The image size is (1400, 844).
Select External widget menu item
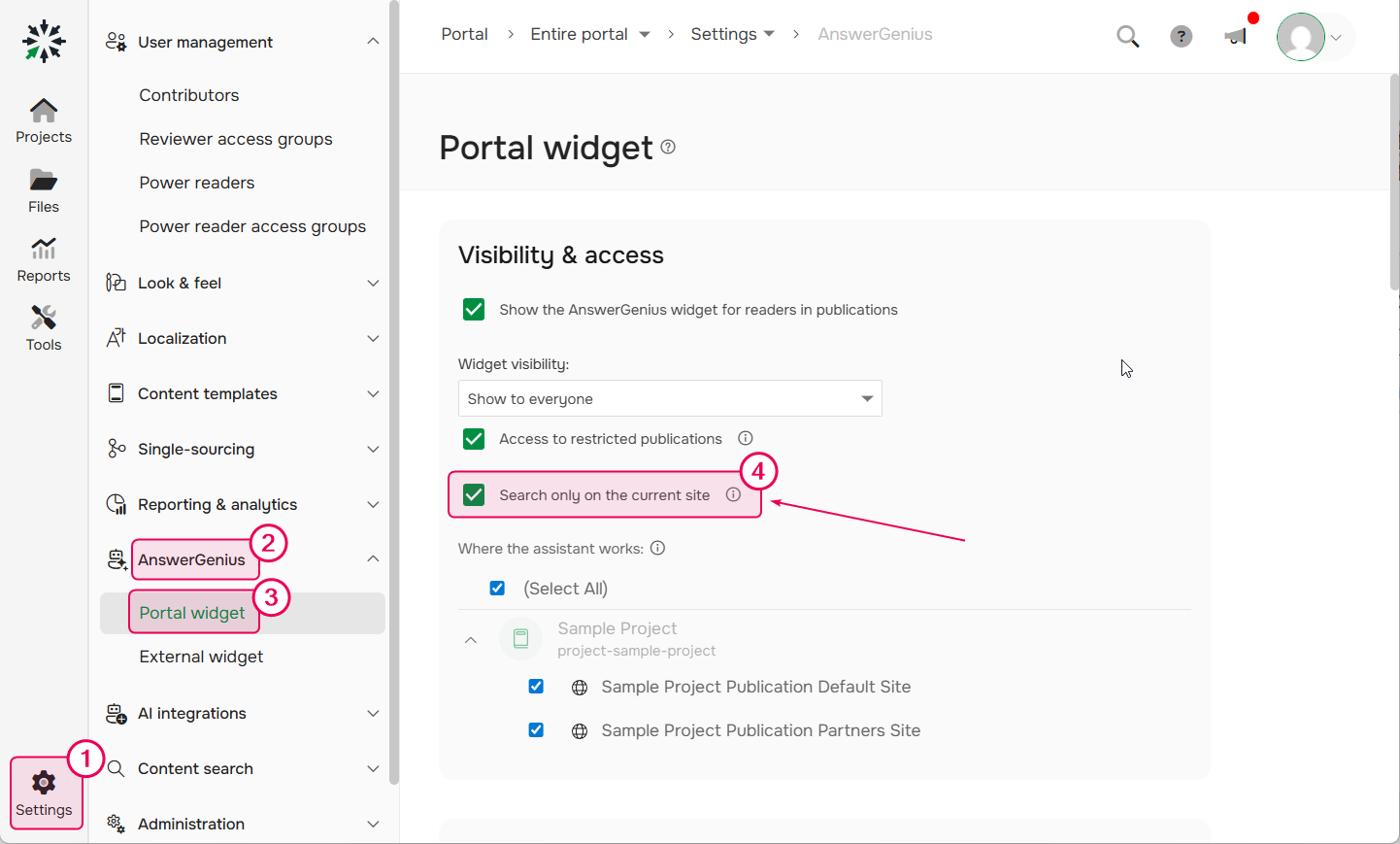click(x=201, y=657)
